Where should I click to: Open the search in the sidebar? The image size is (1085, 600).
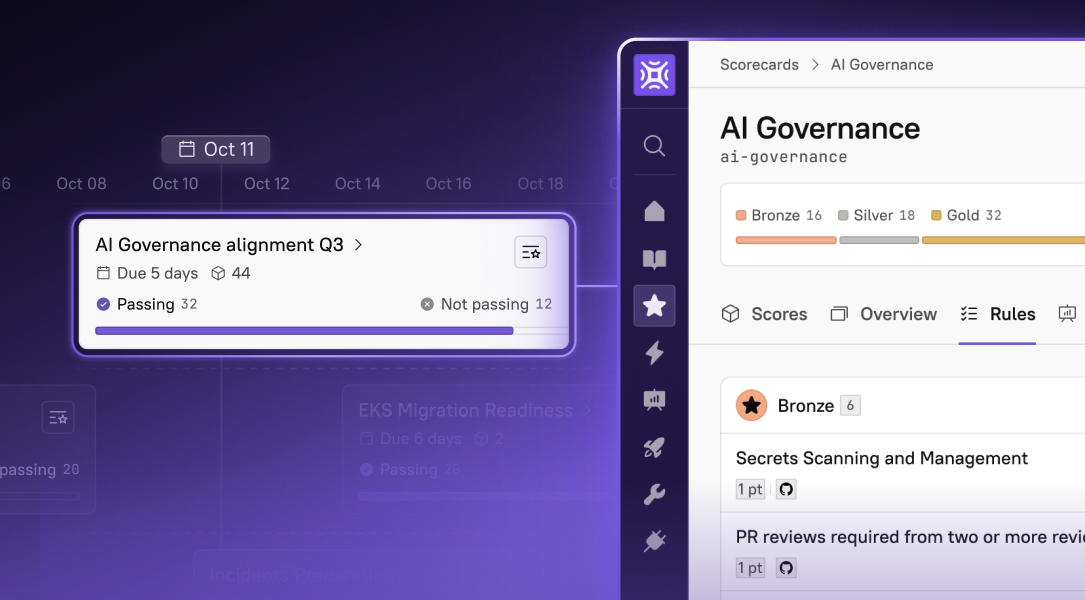tap(654, 145)
